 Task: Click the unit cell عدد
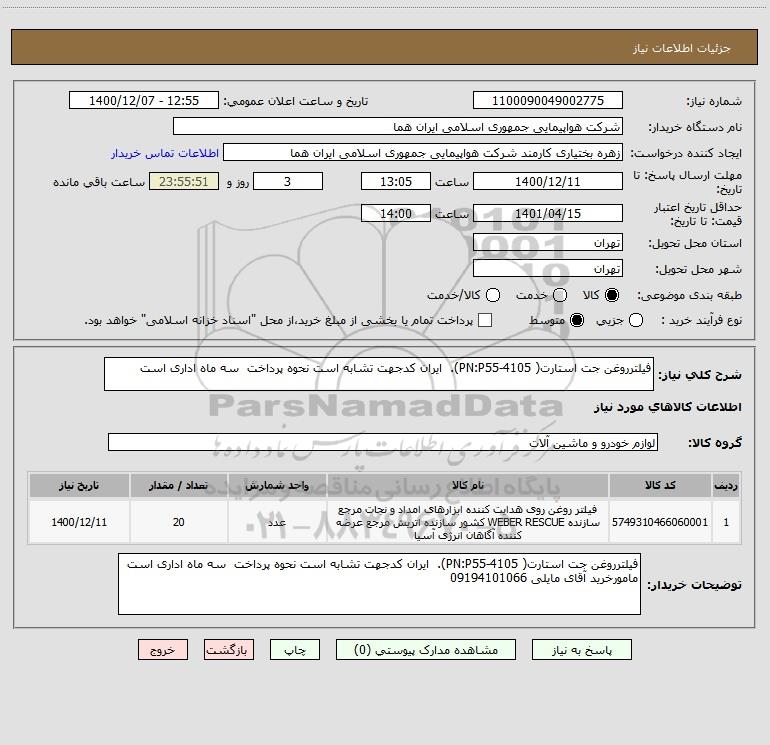[277, 522]
